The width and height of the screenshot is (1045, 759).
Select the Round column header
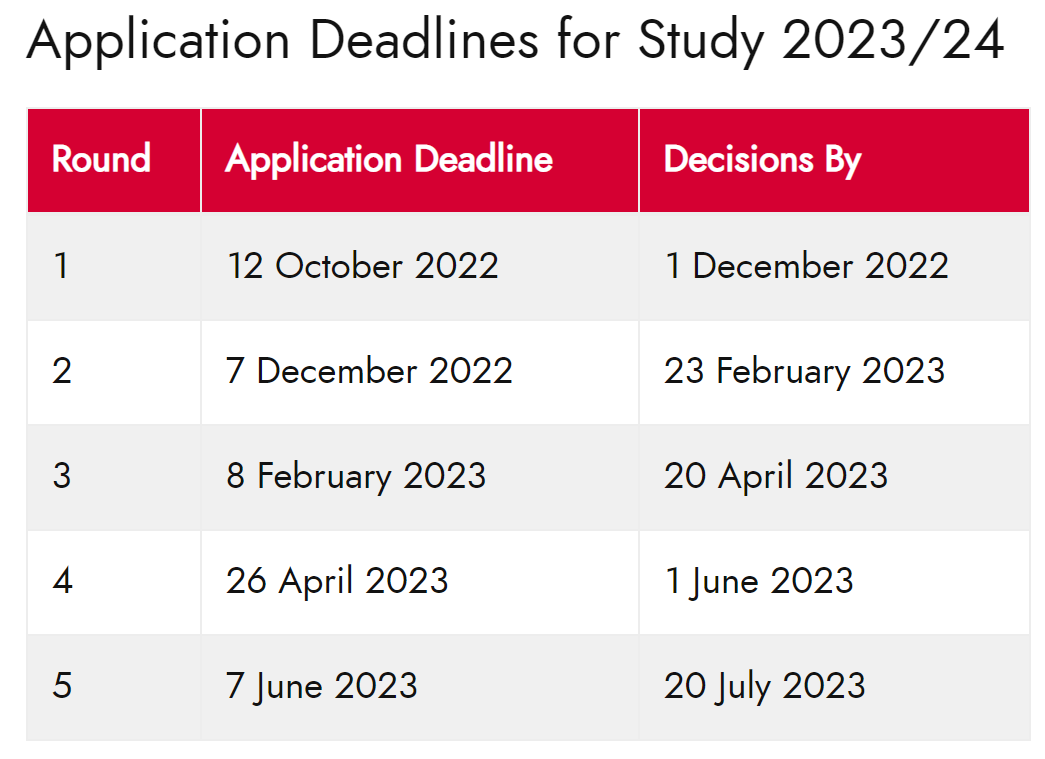tap(114, 161)
